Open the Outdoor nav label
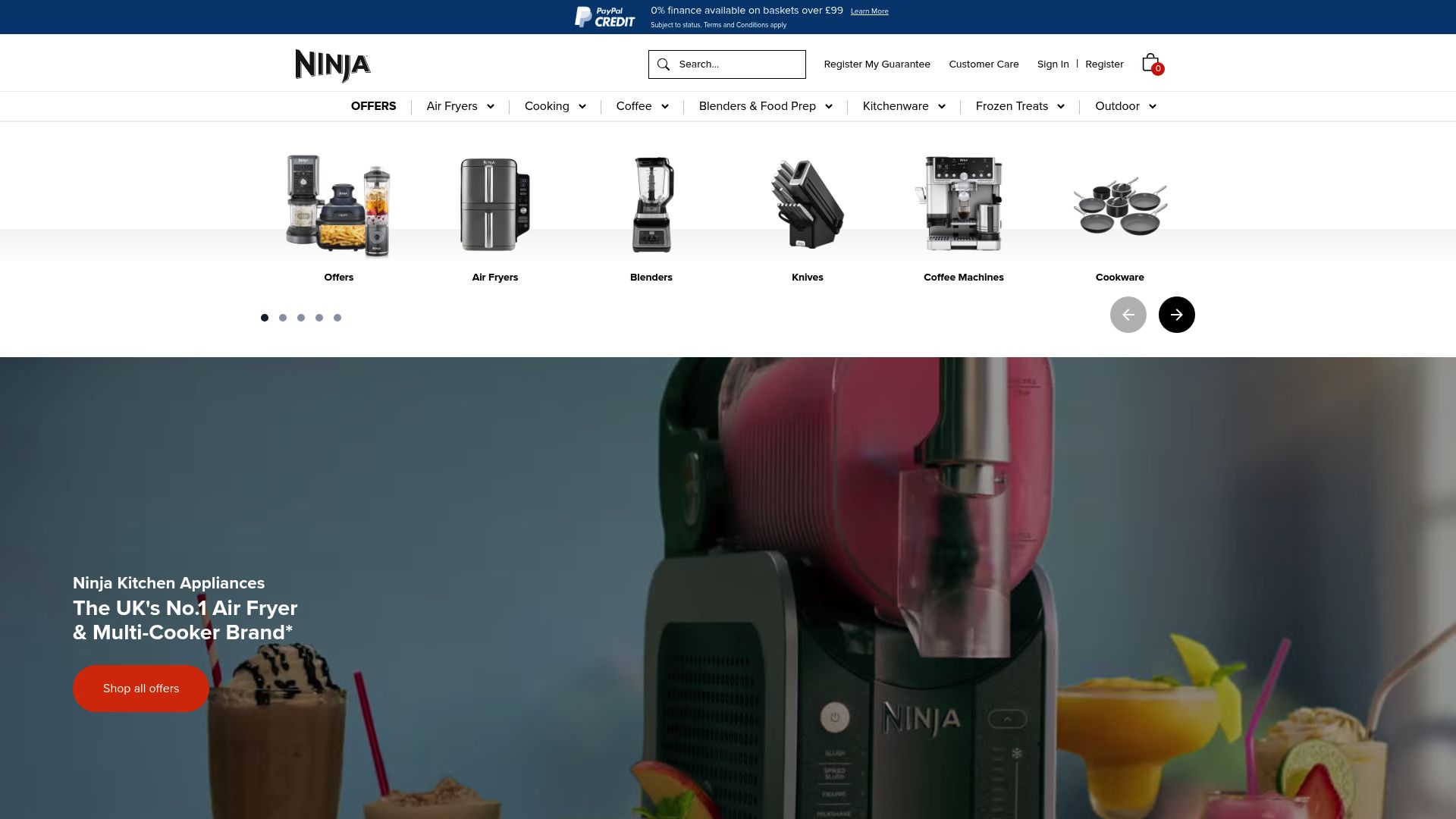 click(1117, 106)
